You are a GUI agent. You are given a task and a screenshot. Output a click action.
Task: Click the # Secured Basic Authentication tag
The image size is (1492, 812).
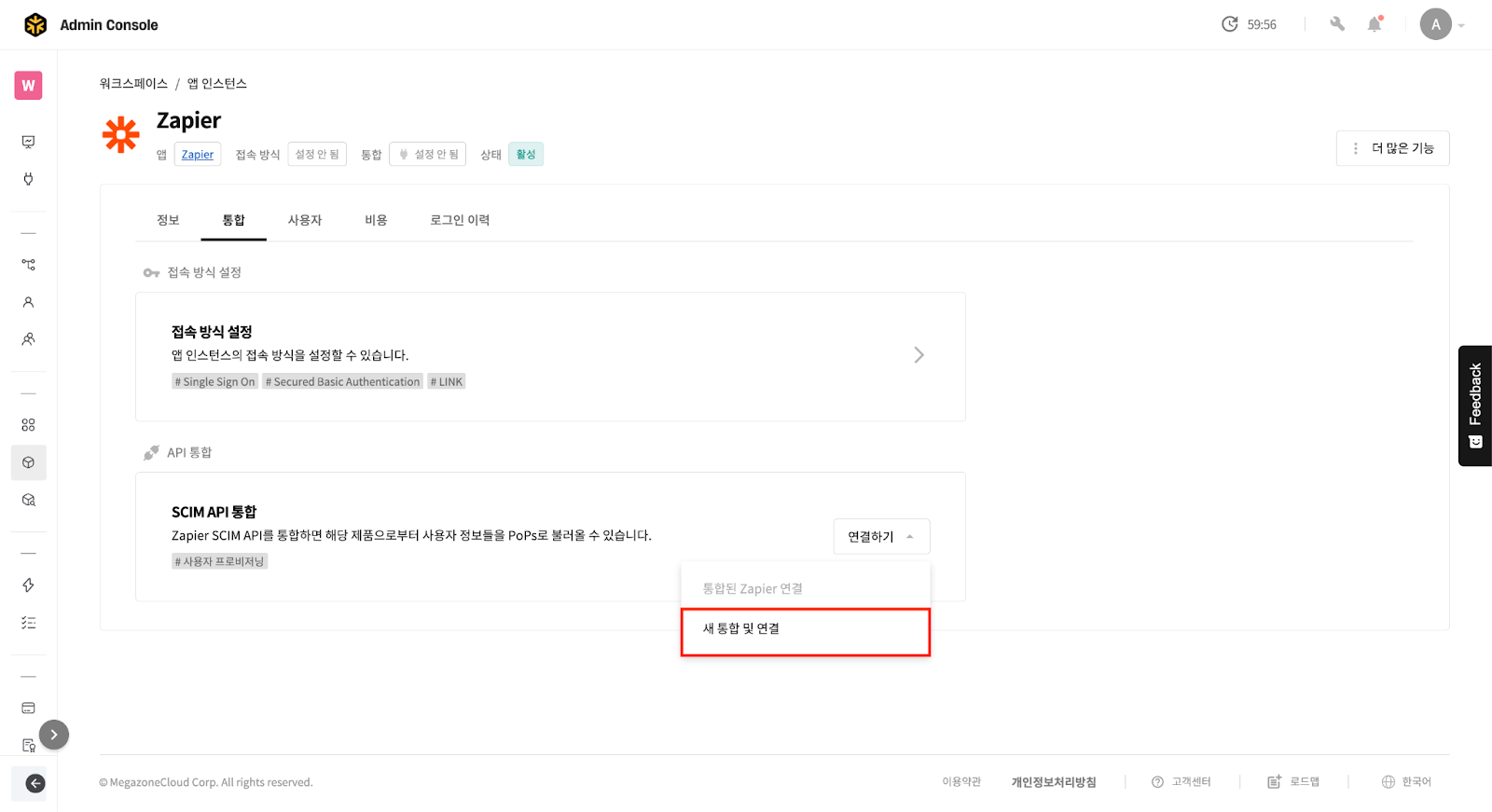point(342,382)
